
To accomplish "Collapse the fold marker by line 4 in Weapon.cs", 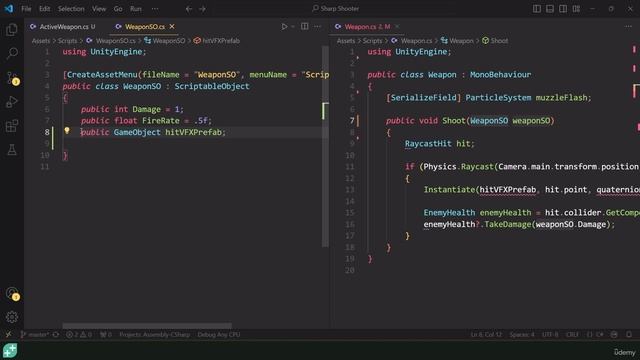I will pos(358,92).
